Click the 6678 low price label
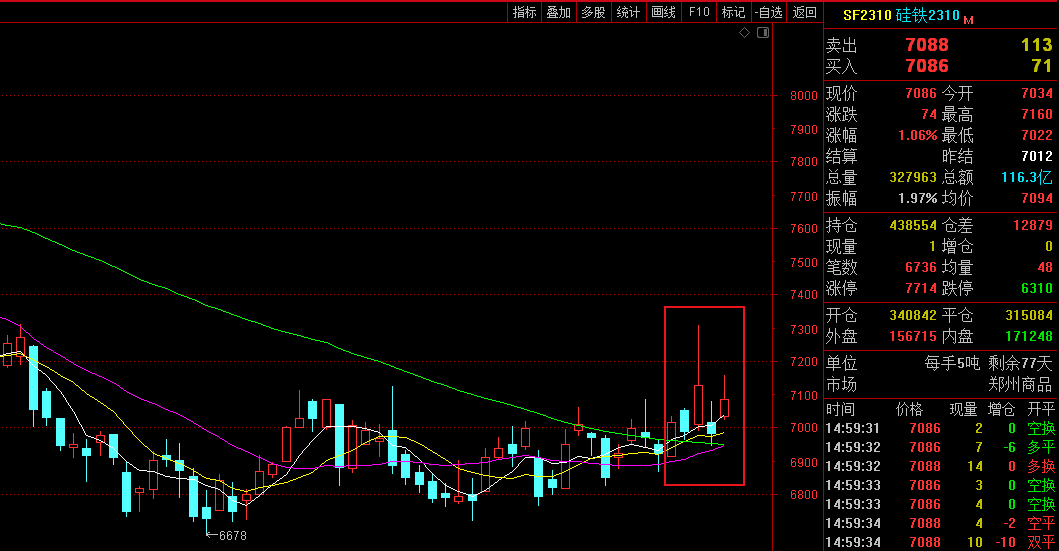The height and width of the screenshot is (551, 1059). point(232,535)
